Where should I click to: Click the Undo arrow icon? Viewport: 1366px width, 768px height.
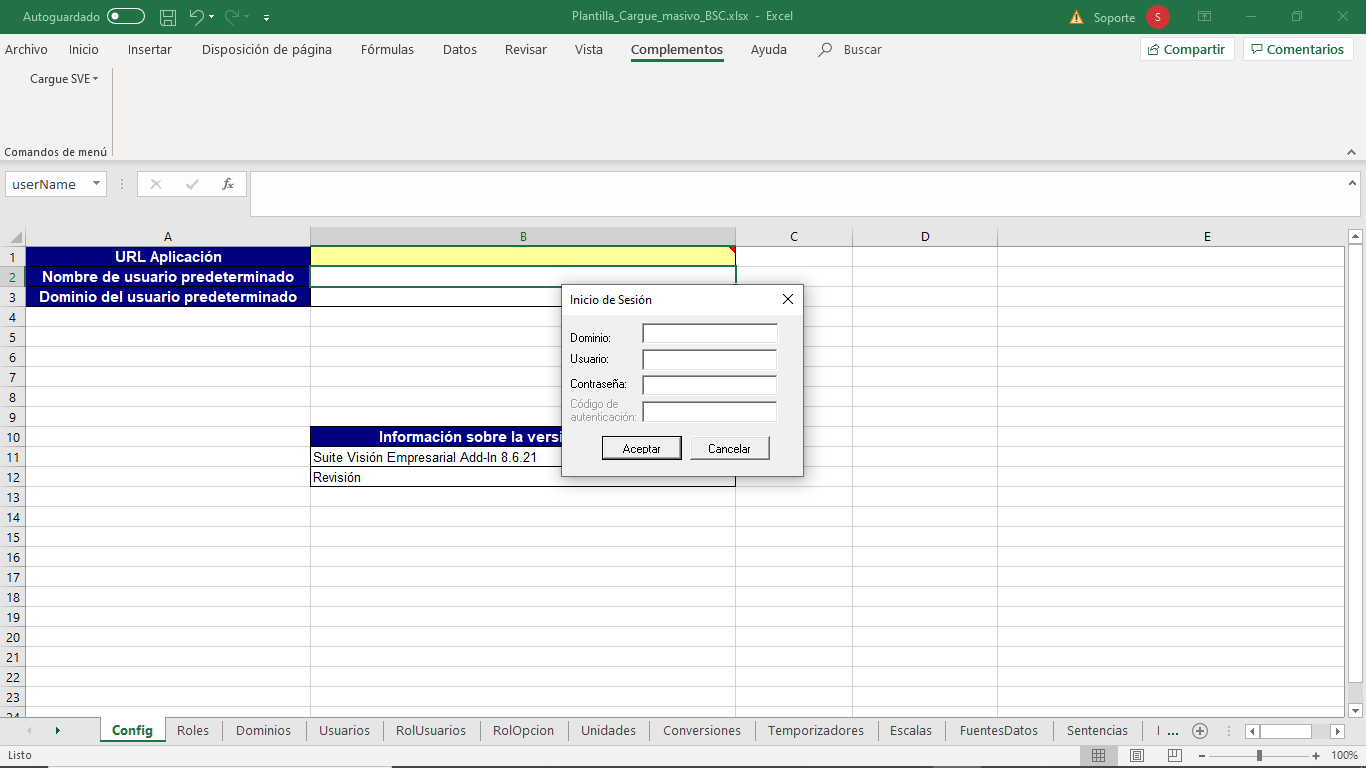point(197,17)
